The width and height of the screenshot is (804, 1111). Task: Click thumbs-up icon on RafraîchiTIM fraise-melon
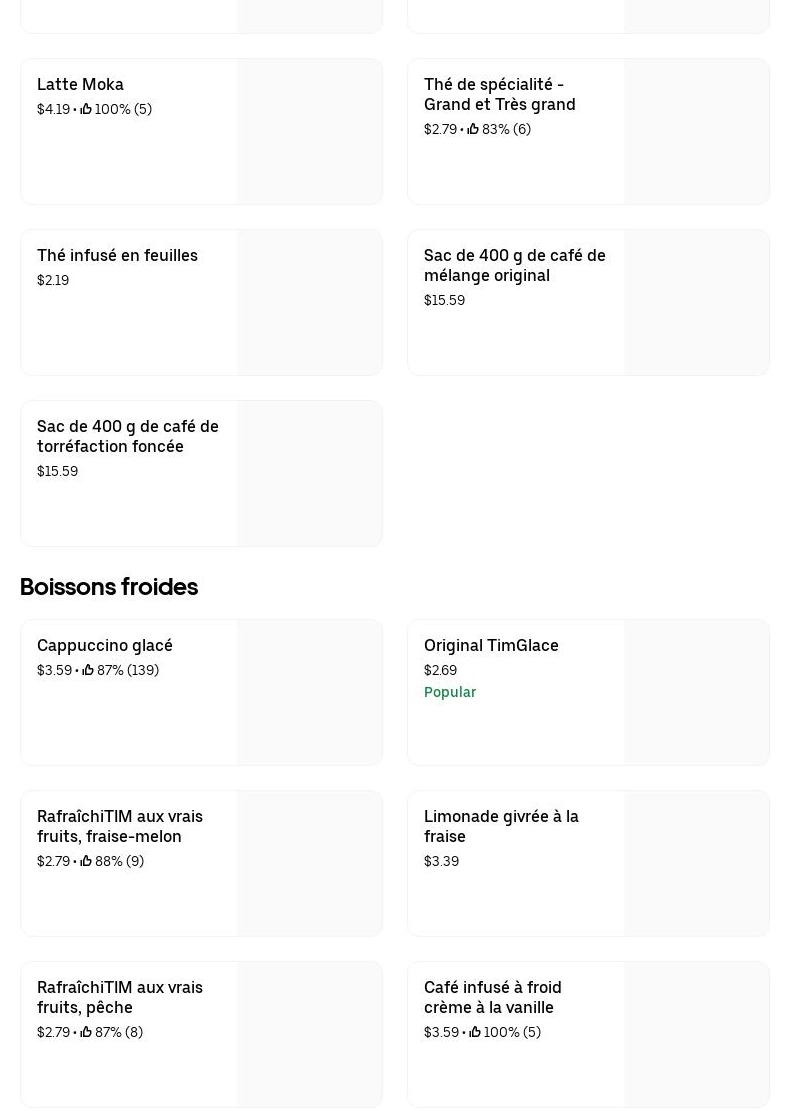tap(86, 861)
